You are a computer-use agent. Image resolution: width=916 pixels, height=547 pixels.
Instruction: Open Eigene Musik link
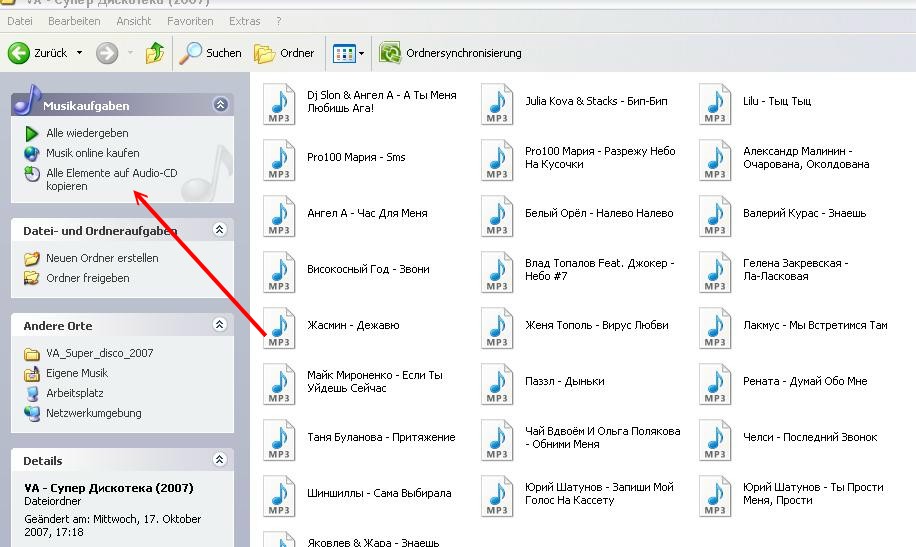click(x=77, y=373)
